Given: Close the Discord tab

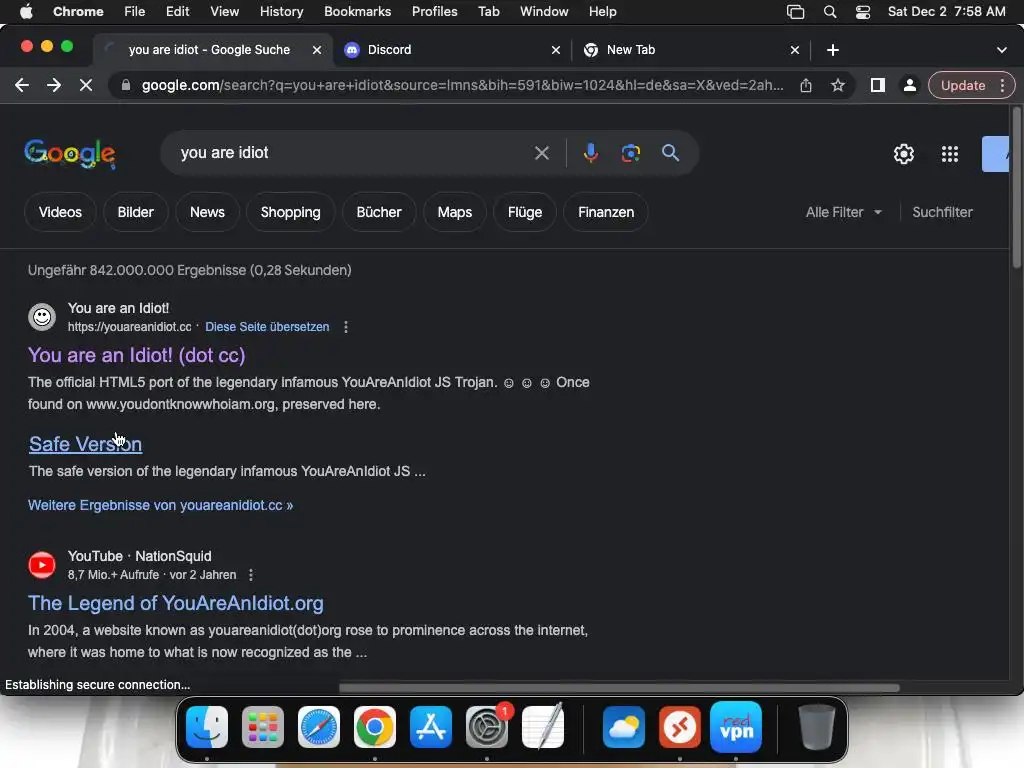Looking at the screenshot, I should [x=556, y=50].
